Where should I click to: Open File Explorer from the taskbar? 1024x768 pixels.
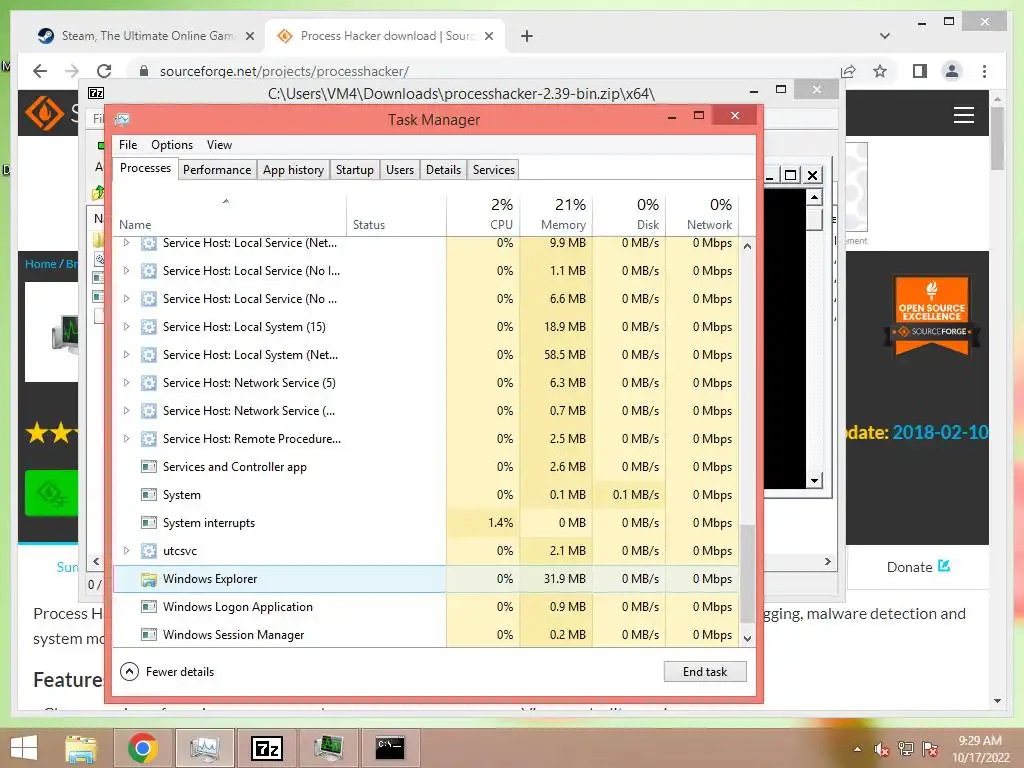click(x=81, y=748)
